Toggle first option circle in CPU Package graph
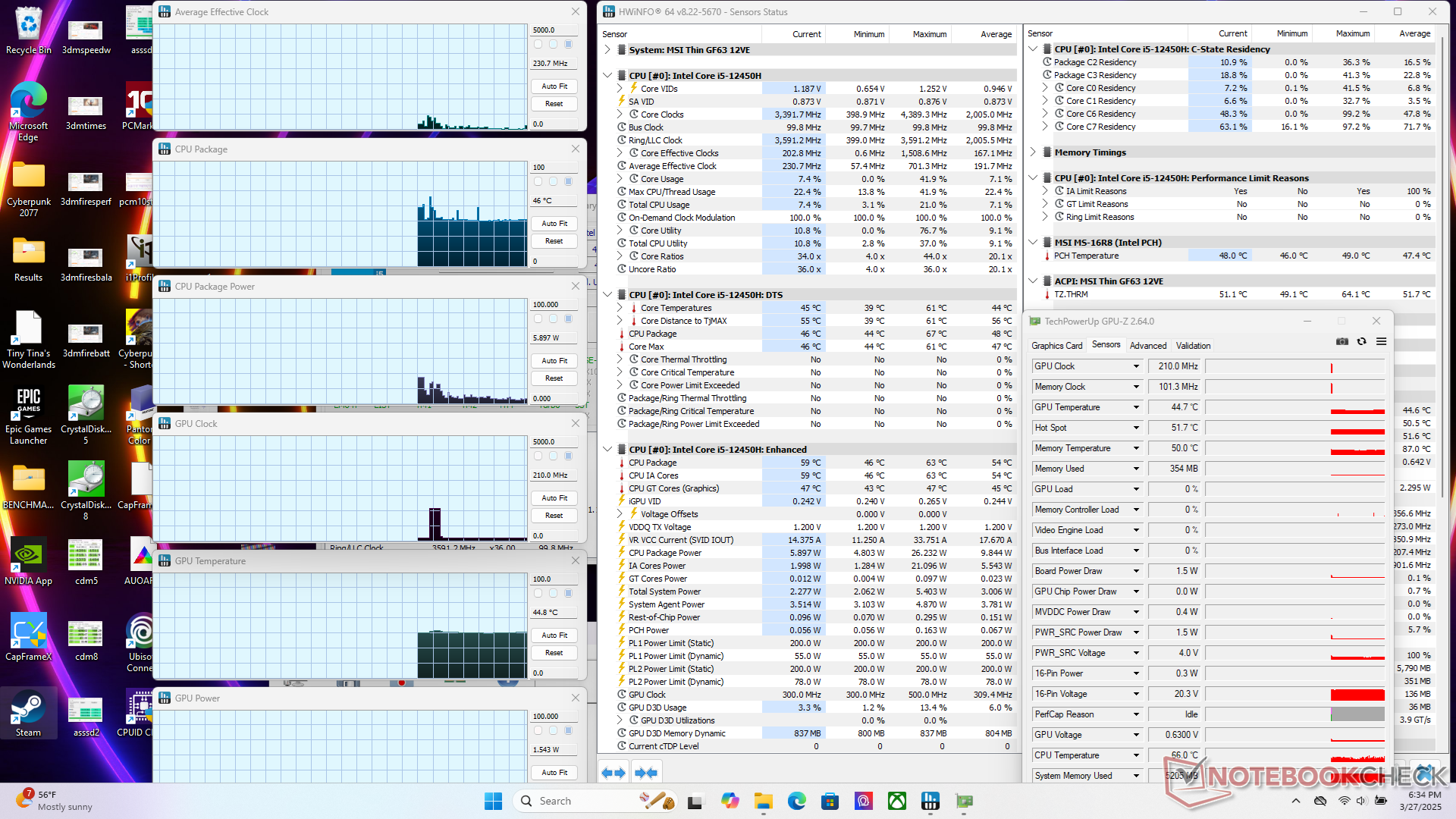This screenshot has width=1456, height=819. pos(538,182)
